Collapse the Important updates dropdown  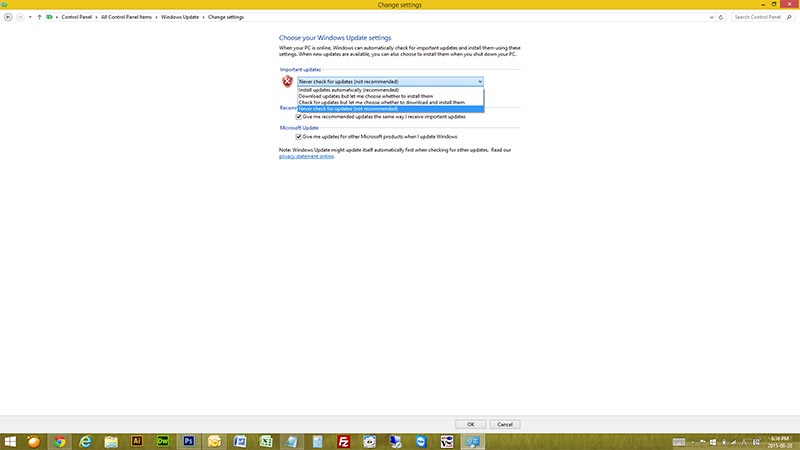pos(480,82)
